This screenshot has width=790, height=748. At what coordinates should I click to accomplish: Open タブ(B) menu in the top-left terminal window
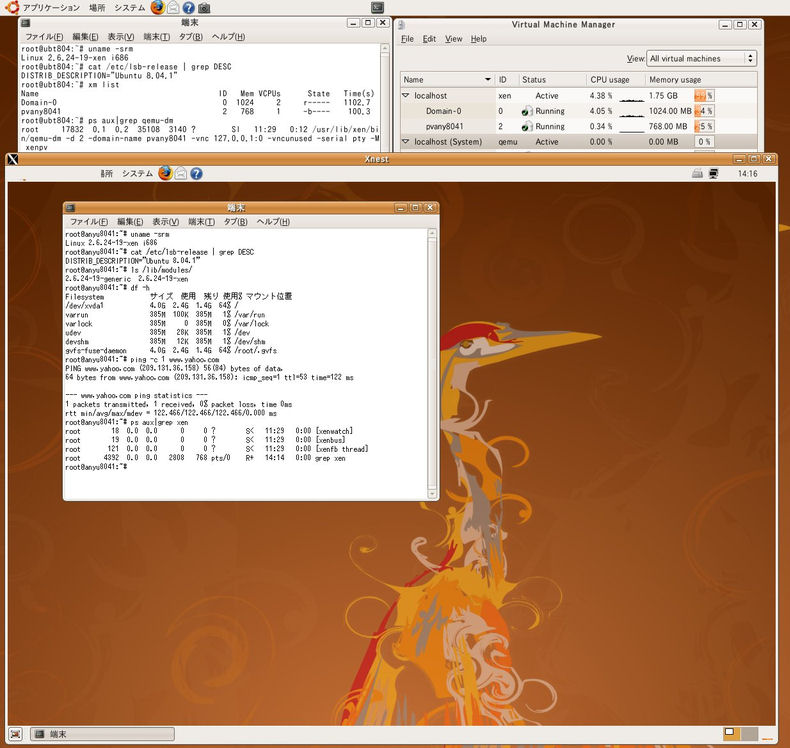coord(191,37)
